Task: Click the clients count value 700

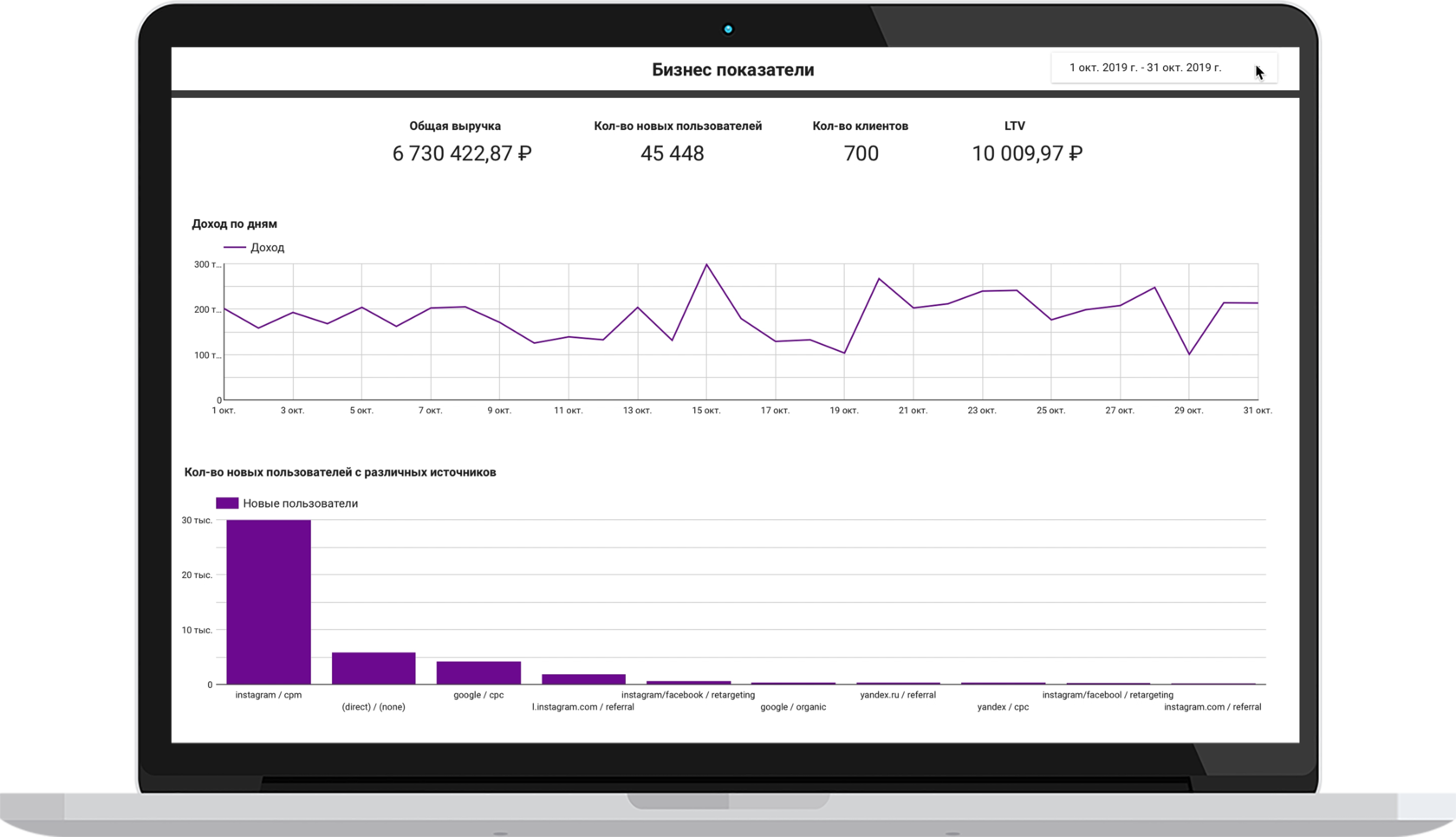Action: tap(861, 154)
